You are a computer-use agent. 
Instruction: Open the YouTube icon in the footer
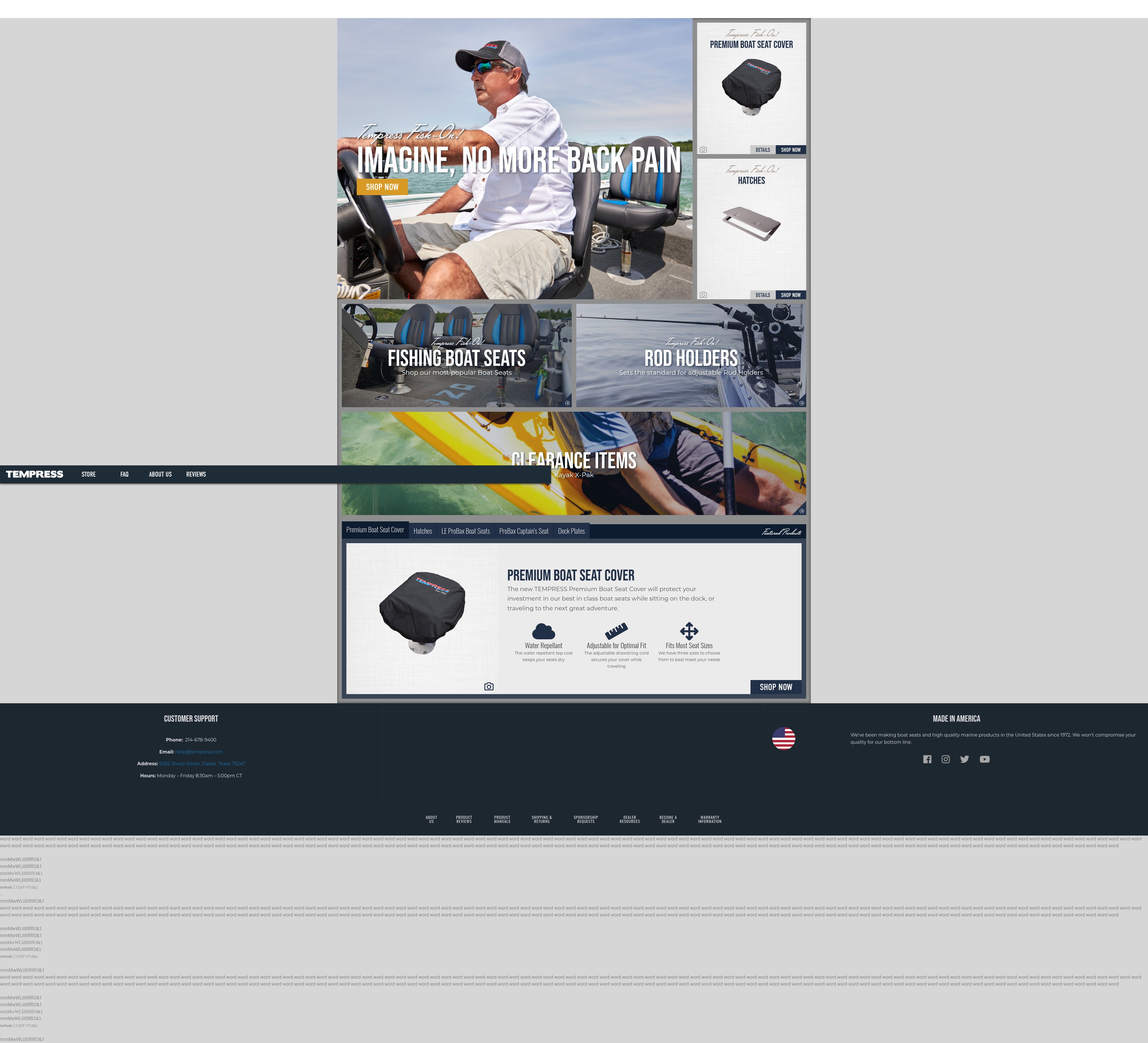click(985, 759)
